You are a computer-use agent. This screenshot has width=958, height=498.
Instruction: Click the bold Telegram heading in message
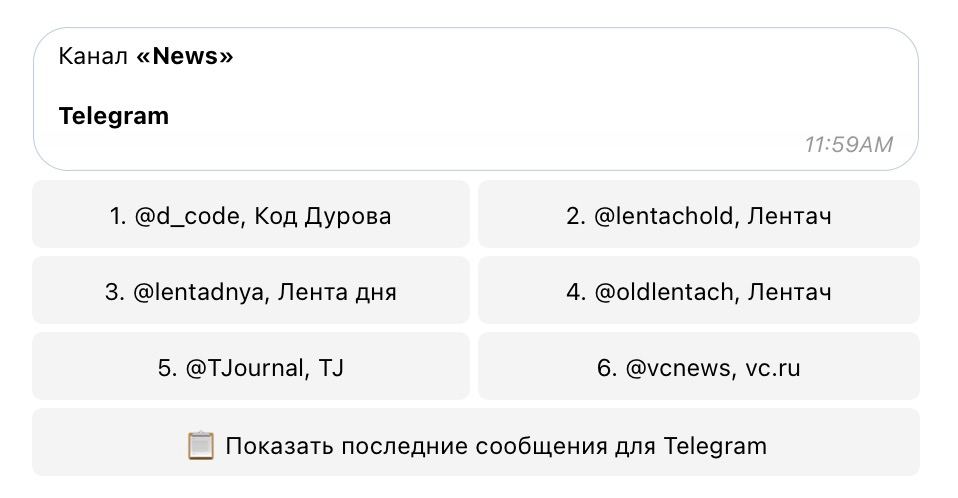(x=114, y=116)
